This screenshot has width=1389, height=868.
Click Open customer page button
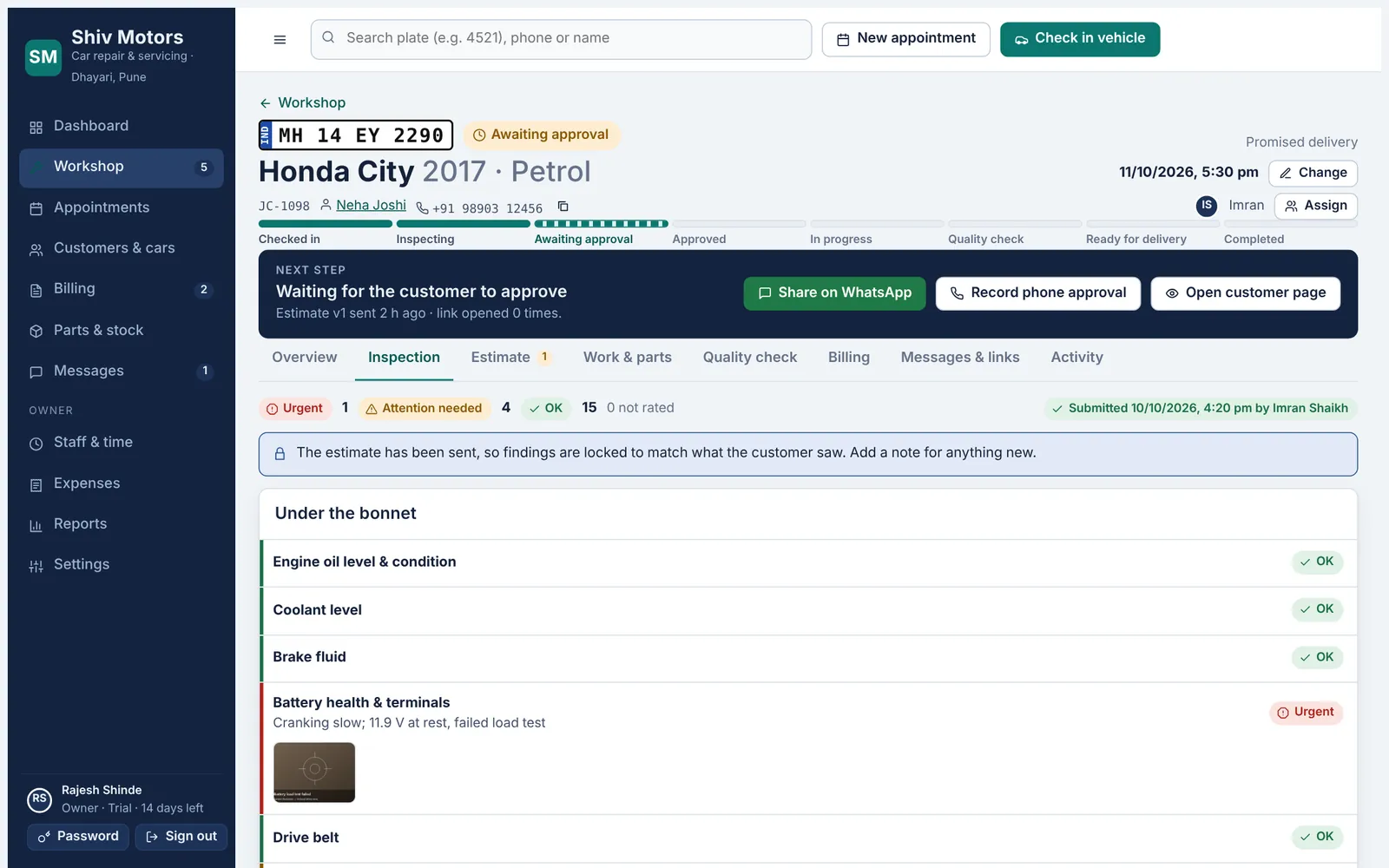[1246, 293]
